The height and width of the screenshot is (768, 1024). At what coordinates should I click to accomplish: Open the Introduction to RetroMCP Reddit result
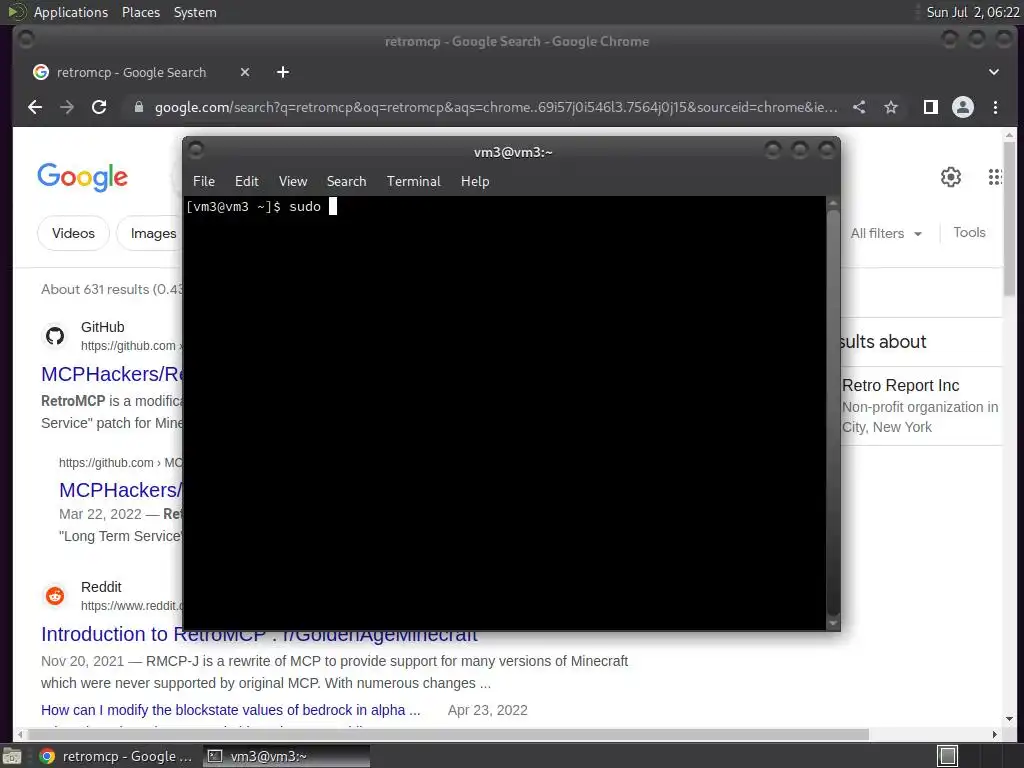pos(259,634)
